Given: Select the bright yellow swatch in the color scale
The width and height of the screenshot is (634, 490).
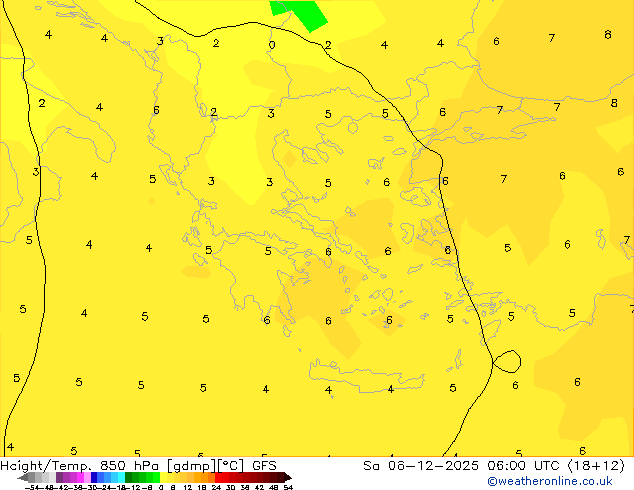Looking at the screenshot, I should (x=163, y=477).
